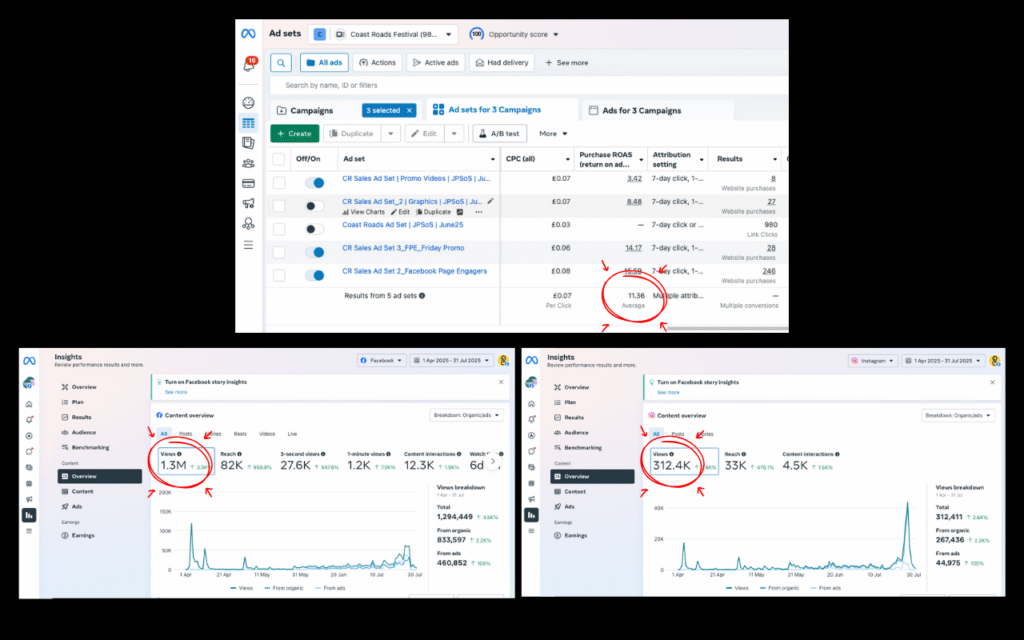
Task: Click the info icon beside Results from 5 ad sets
Action: tap(422, 296)
